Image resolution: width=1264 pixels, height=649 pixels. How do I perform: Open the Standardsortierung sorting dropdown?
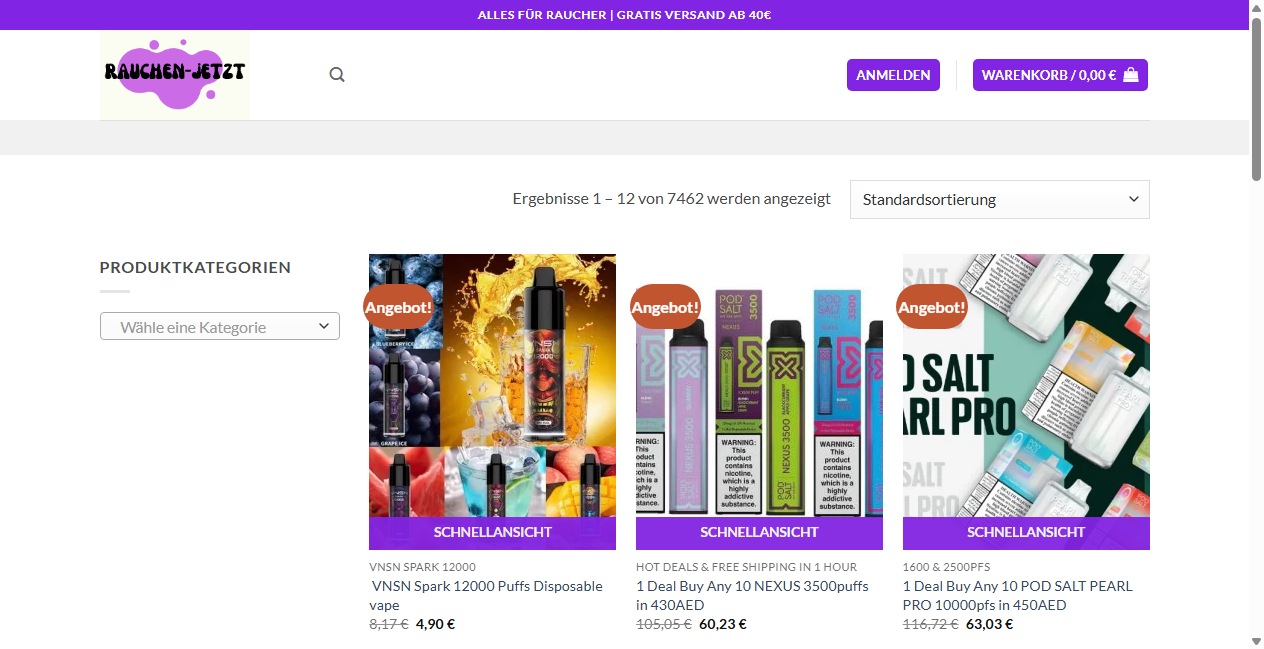[1000, 199]
